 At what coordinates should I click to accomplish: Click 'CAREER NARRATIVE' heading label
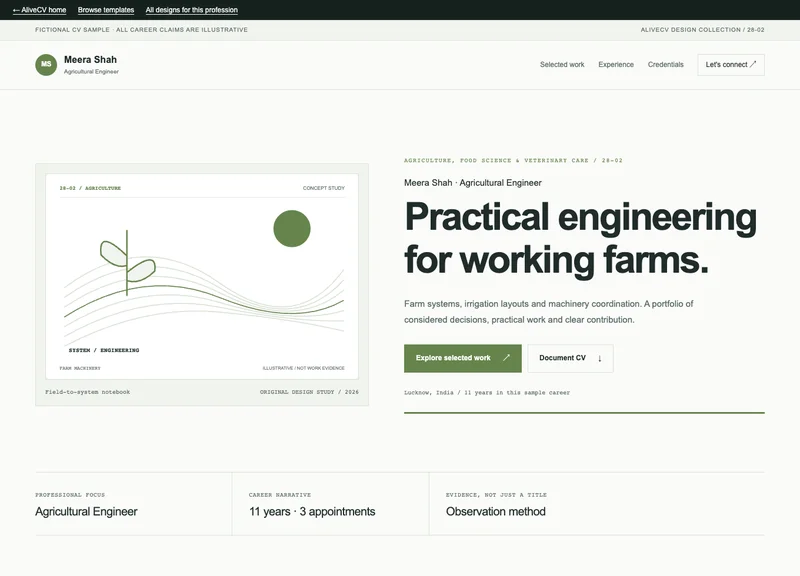pos(280,494)
